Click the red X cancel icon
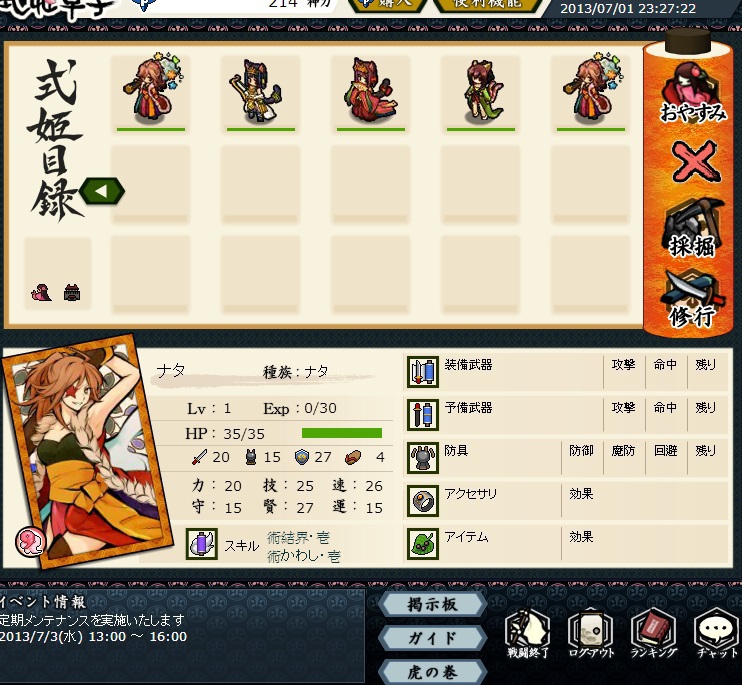The width and height of the screenshot is (742, 685). point(695,162)
